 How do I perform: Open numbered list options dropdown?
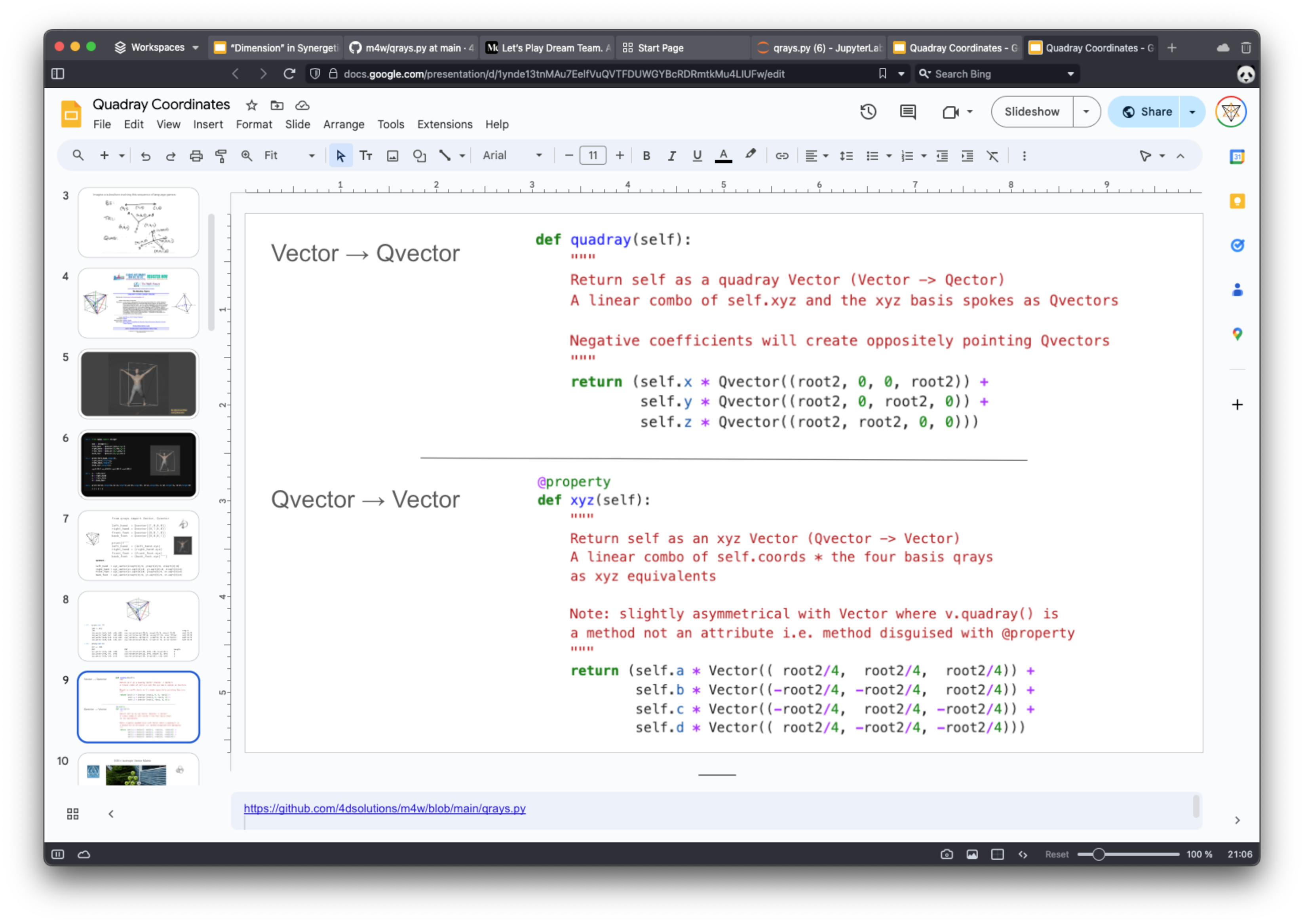tap(924, 155)
